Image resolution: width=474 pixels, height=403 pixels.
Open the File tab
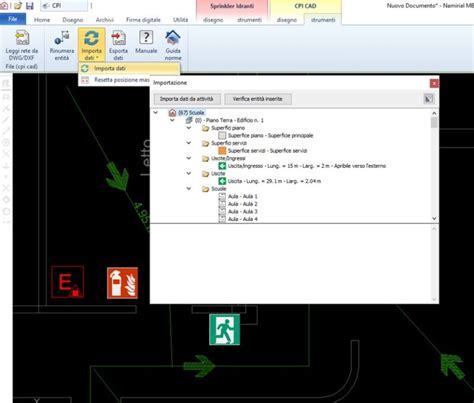pos(13,19)
